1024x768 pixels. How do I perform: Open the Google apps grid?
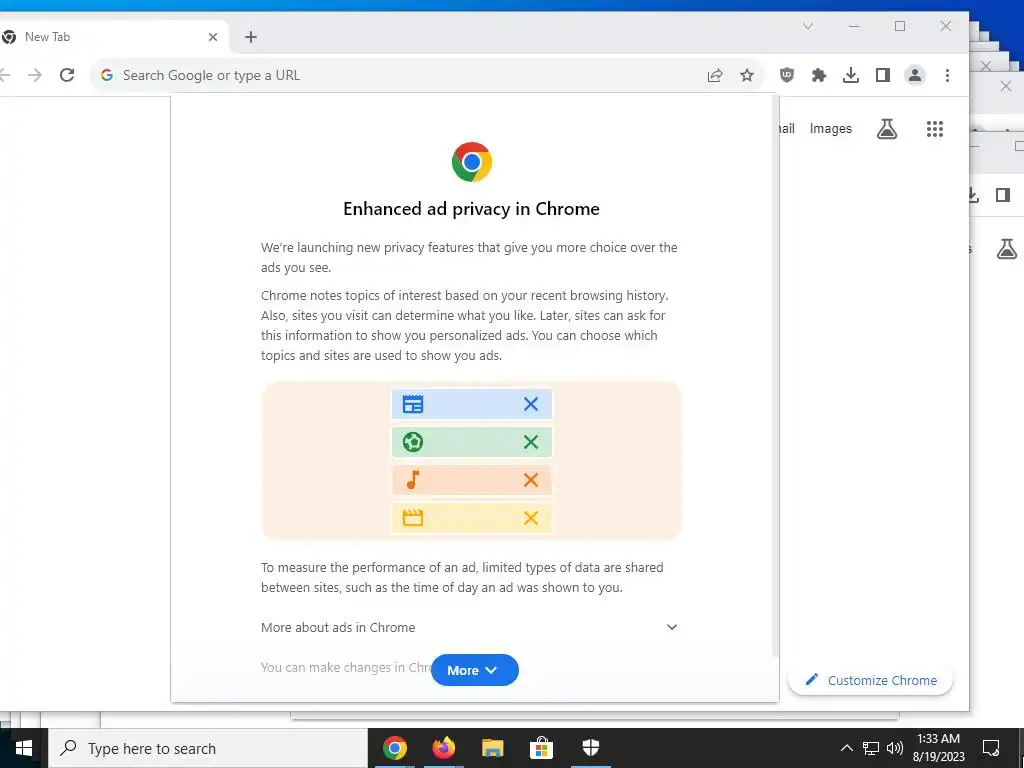click(935, 129)
